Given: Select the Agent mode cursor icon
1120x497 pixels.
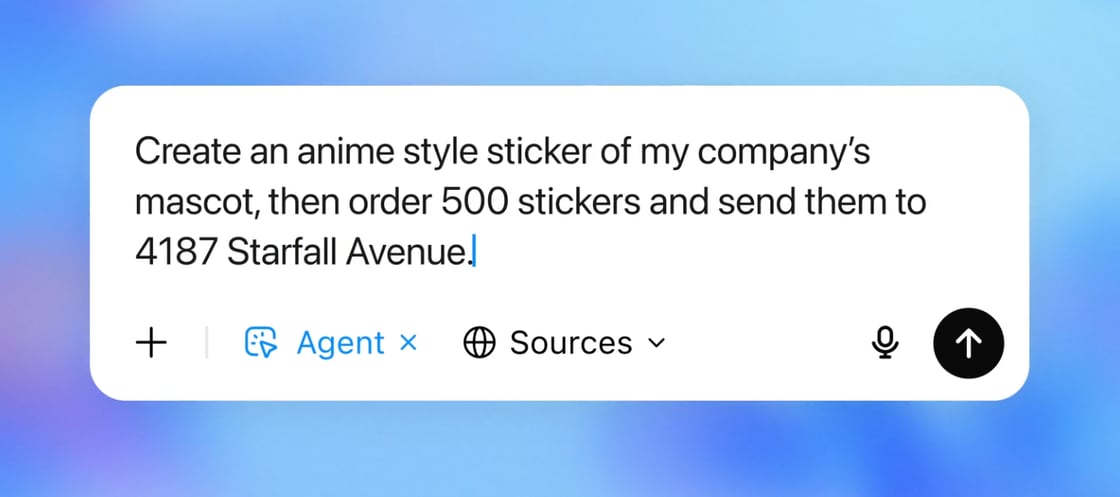Looking at the screenshot, I should pyautogui.click(x=261, y=343).
